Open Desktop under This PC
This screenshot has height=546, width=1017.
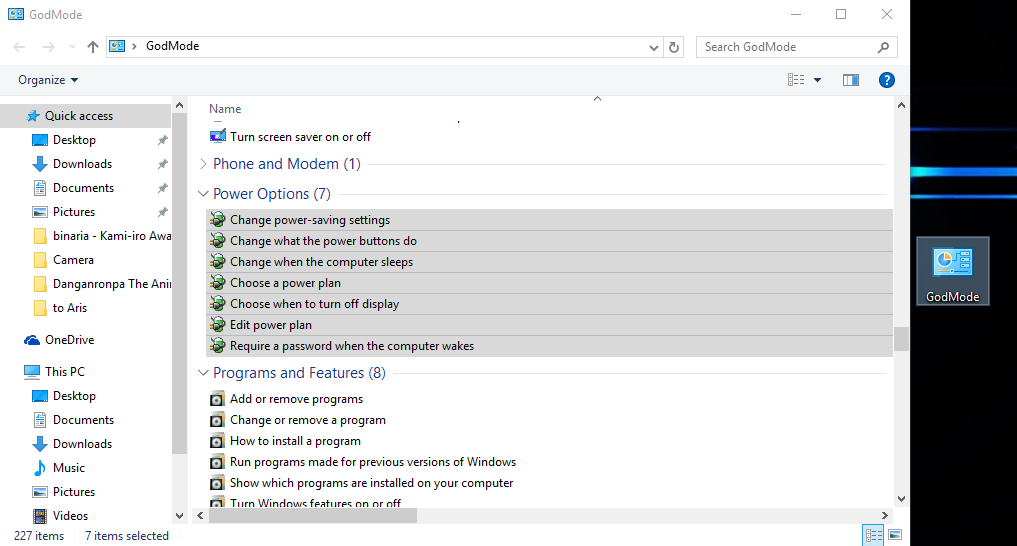74,396
